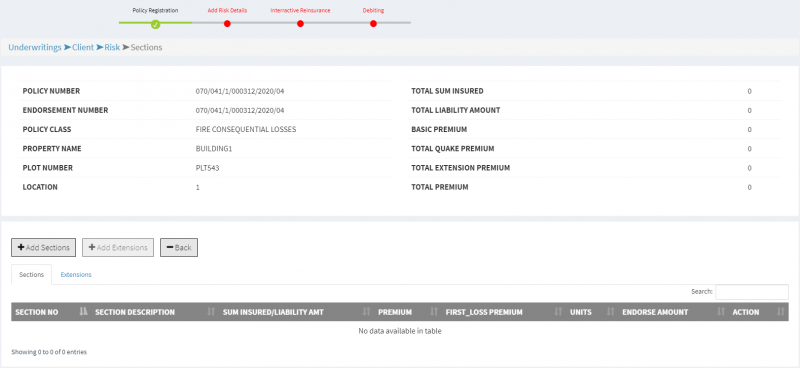Click the TOTAL LIABILITY AMOUNT label
This screenshot has height=368, width=800.
click(456, 110)
